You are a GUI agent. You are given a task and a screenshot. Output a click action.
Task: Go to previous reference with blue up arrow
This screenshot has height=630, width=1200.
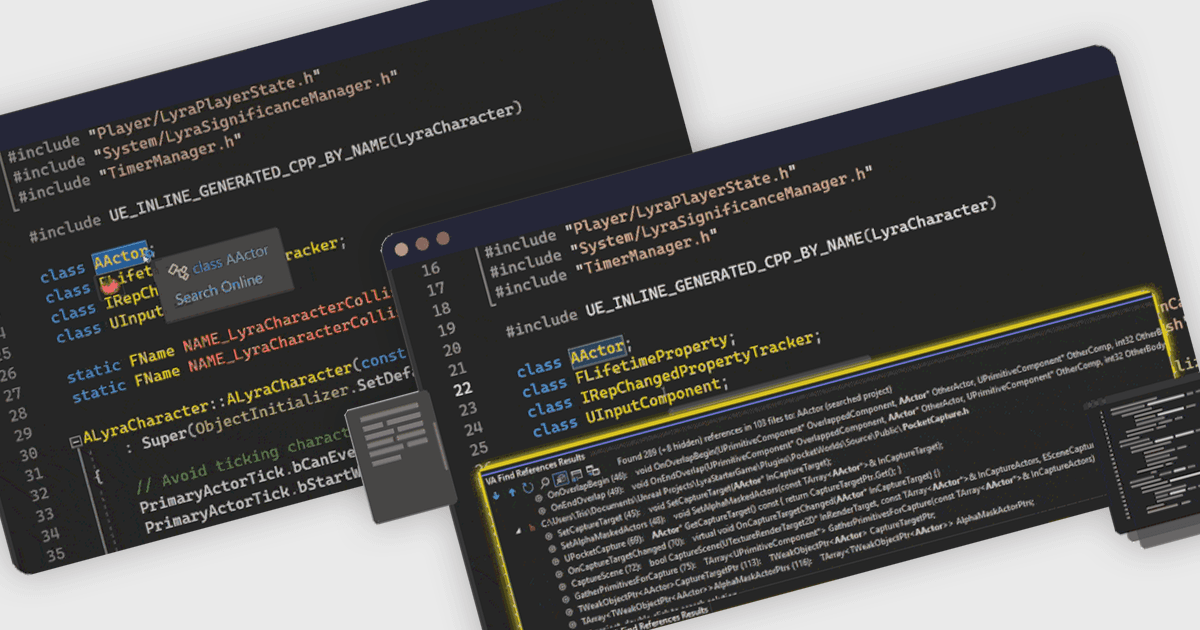512,492
